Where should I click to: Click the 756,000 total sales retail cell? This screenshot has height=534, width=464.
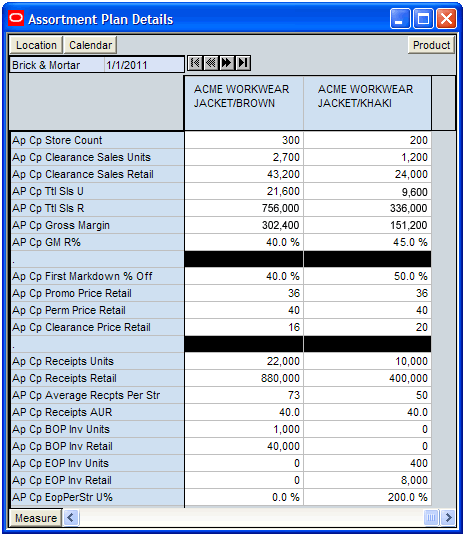pos(244,208)
